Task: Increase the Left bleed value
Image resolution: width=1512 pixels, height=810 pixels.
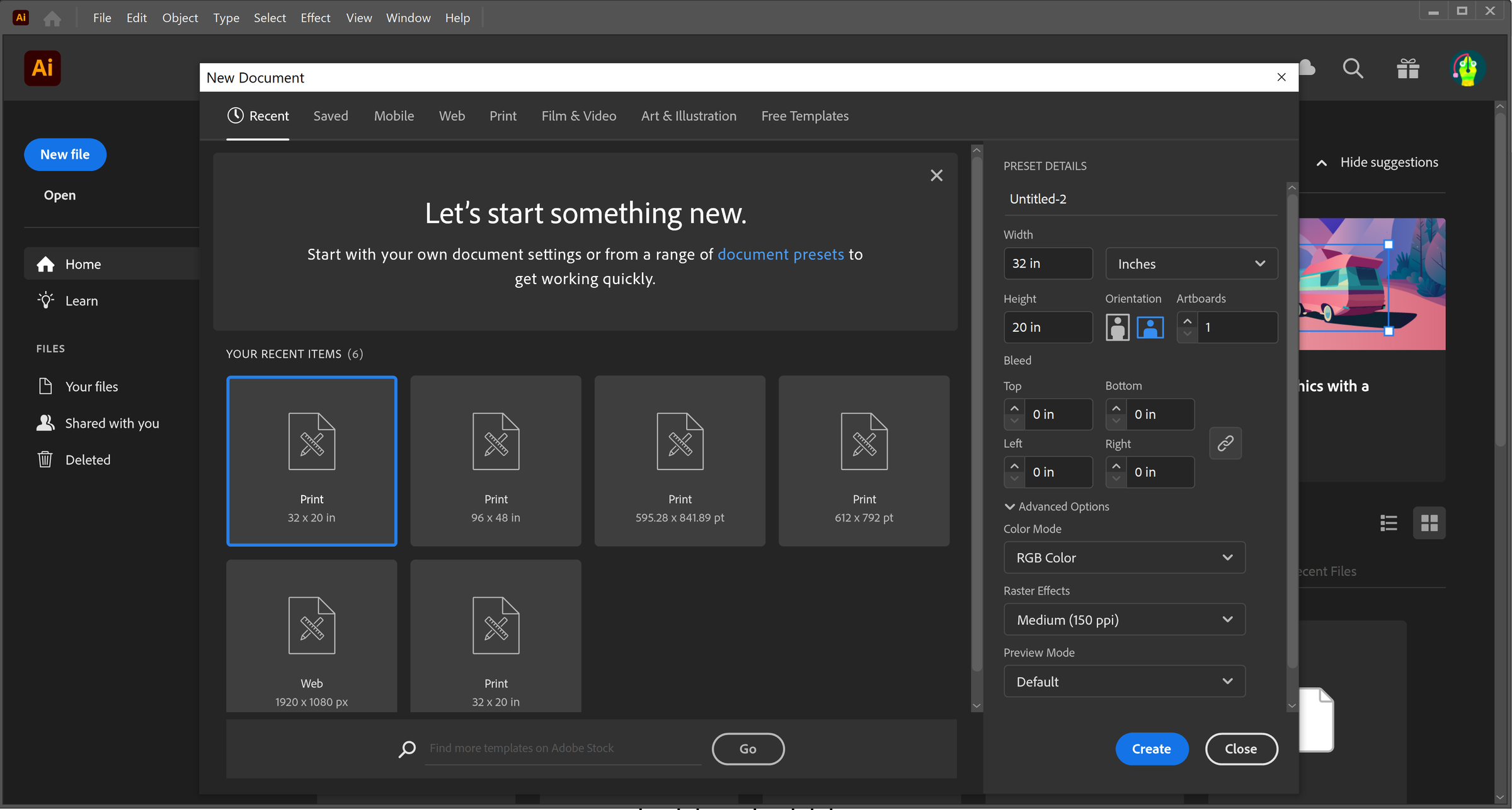Action: tap(1014, 465)
